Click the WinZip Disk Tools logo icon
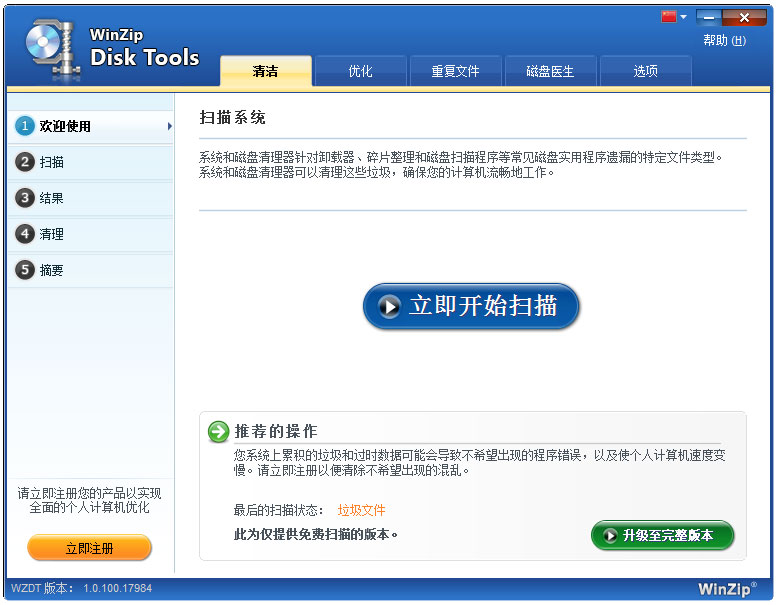The width and height of the screenshot is (778, 605). pos(54,49)
